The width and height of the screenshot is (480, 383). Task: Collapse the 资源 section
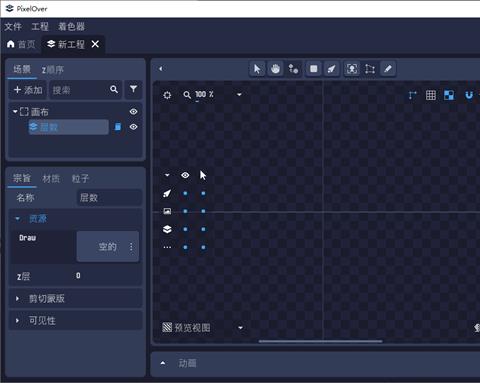click(17, 219)
